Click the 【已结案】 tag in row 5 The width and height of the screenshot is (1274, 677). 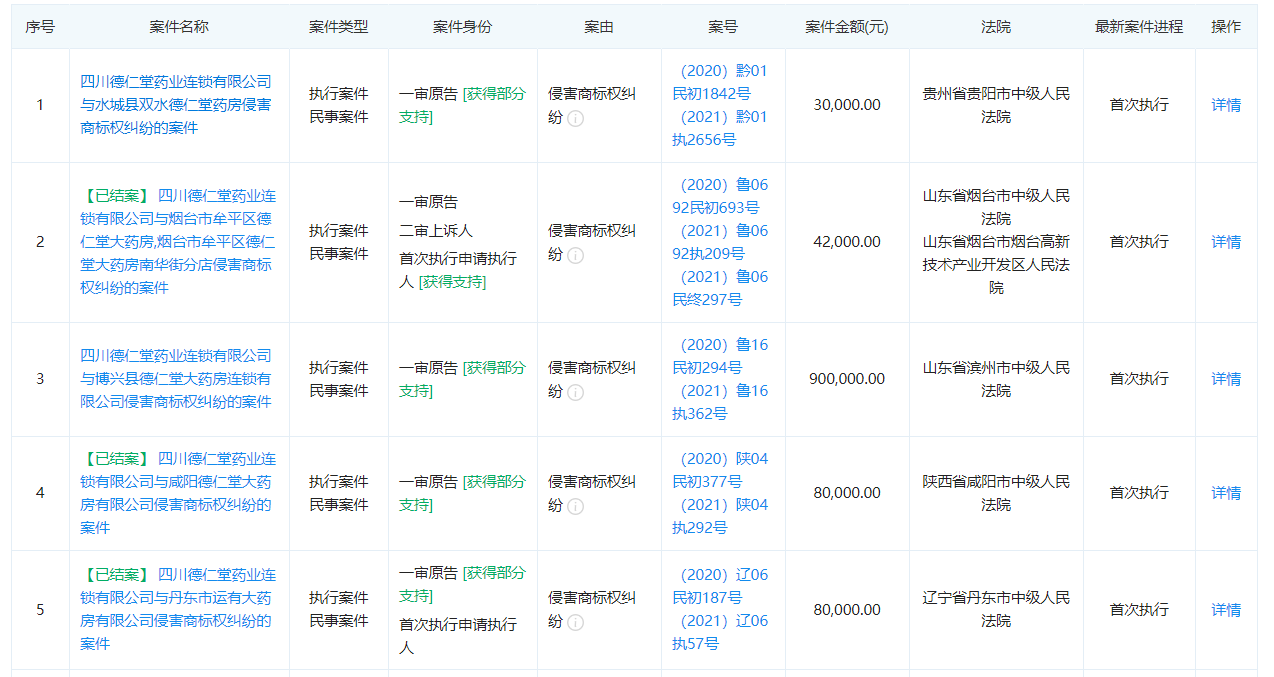tap(116, 575)
